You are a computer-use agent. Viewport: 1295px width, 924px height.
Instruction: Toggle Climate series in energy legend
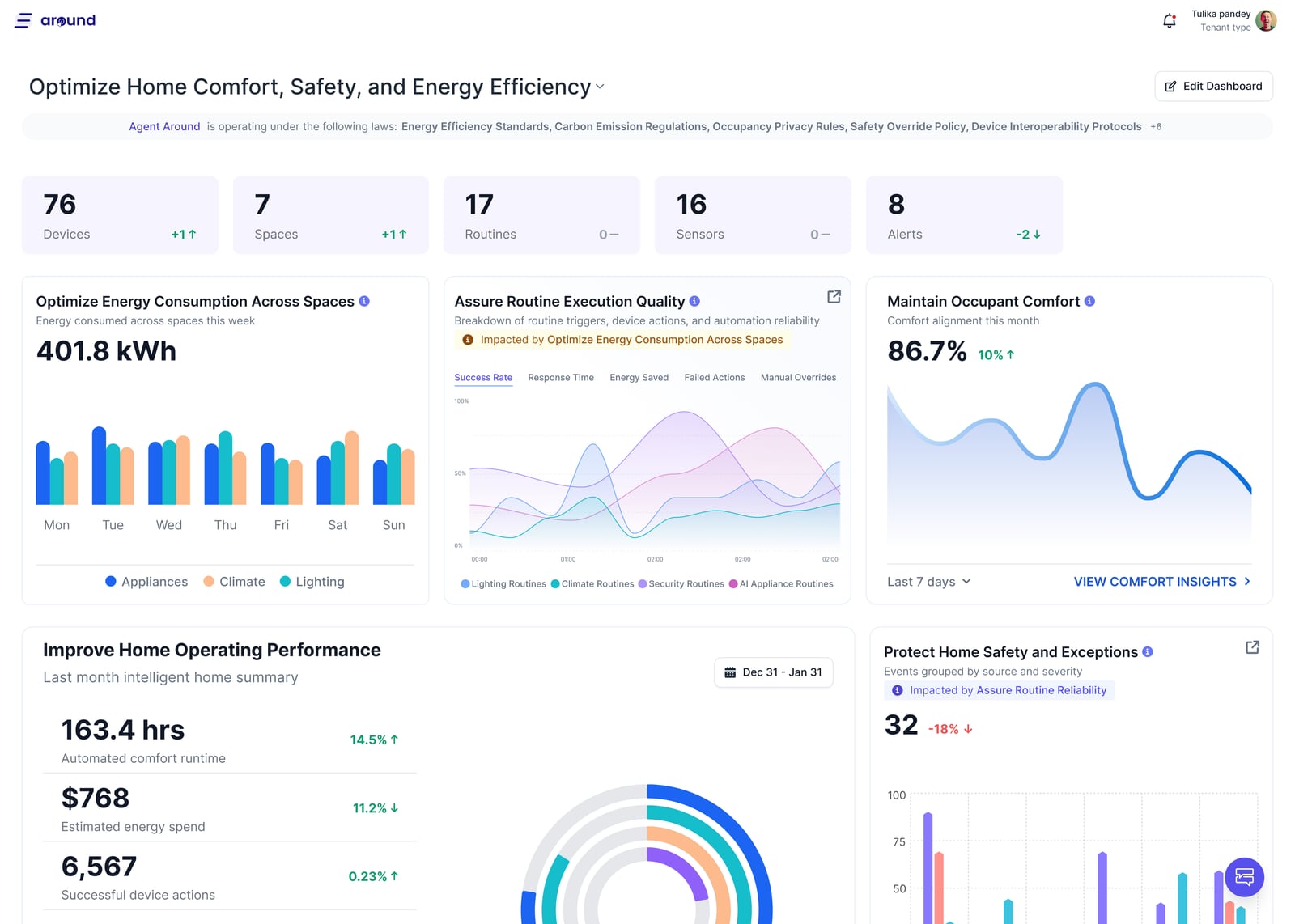tap(234, 582)
